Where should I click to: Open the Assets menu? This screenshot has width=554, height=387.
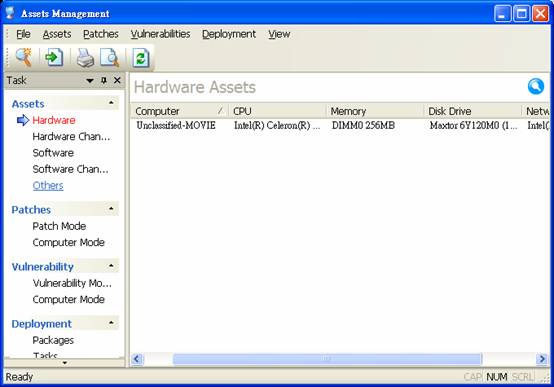pos(57,34)
